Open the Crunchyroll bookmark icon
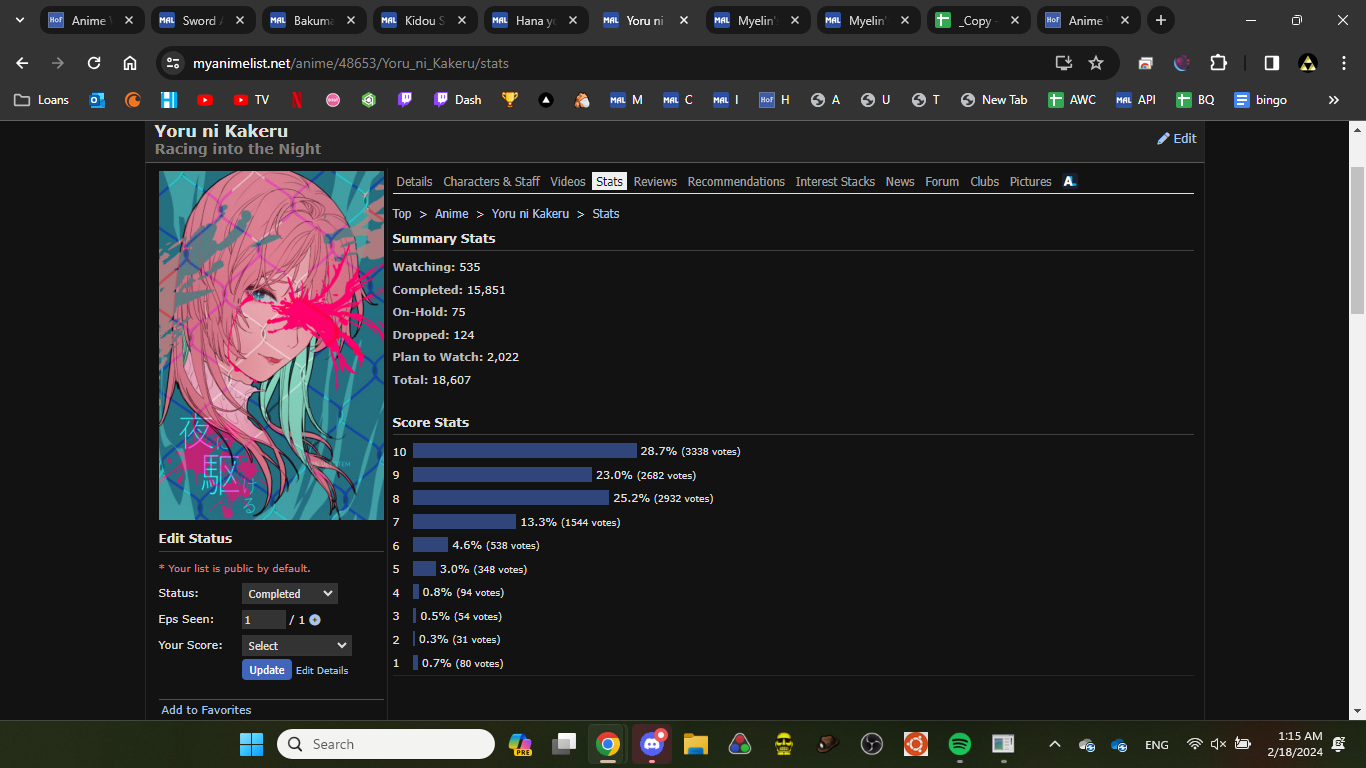Viewport: 1366px width, 768px height. pos(133,100)
